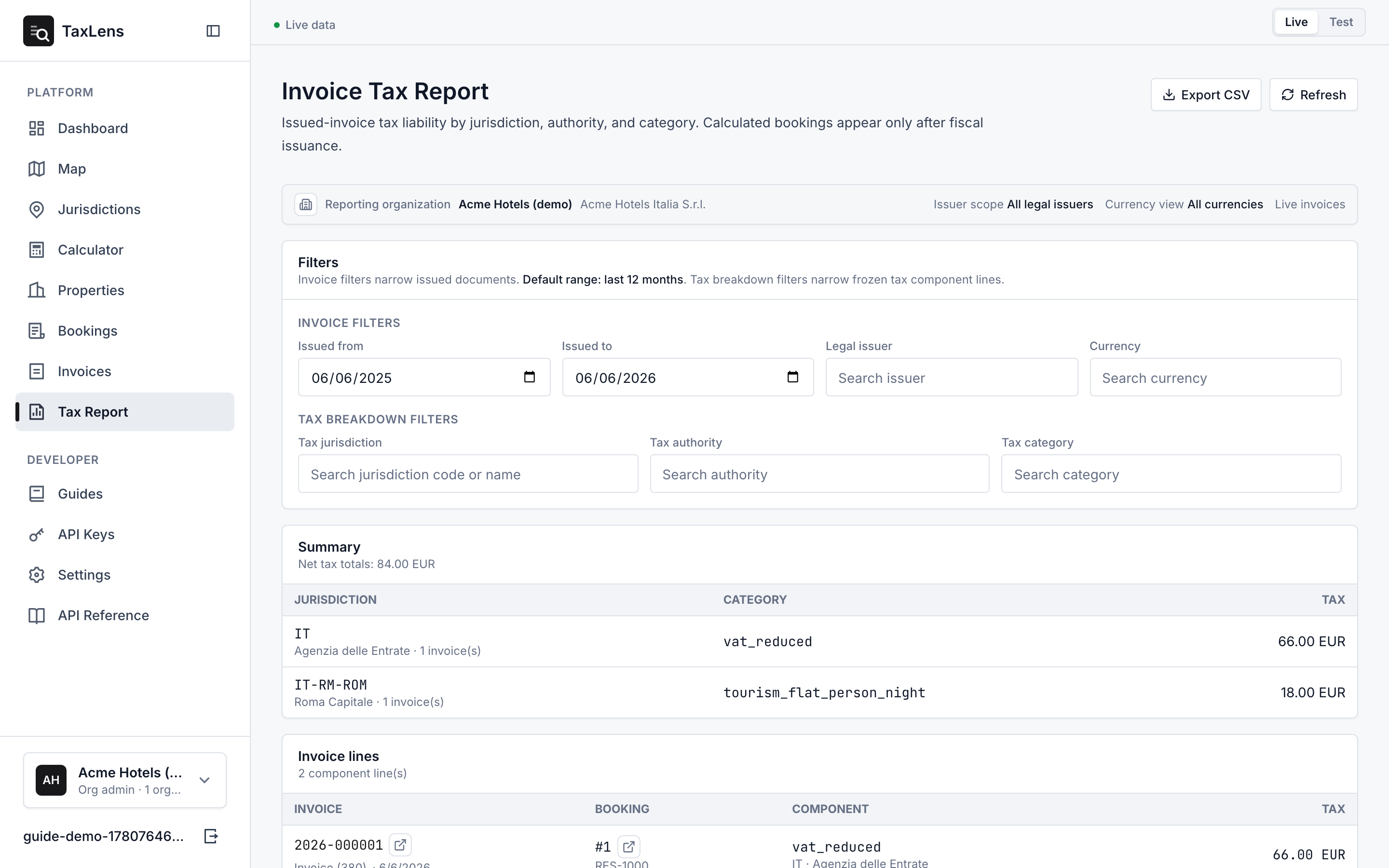Open calendar picker for Issued from date

529,377
